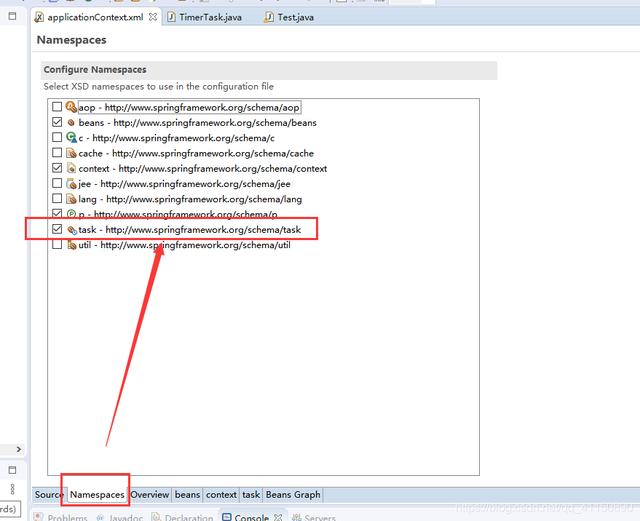
Task: Uncheck the context namespace checkbox
Action: click(x=57, y=168)
